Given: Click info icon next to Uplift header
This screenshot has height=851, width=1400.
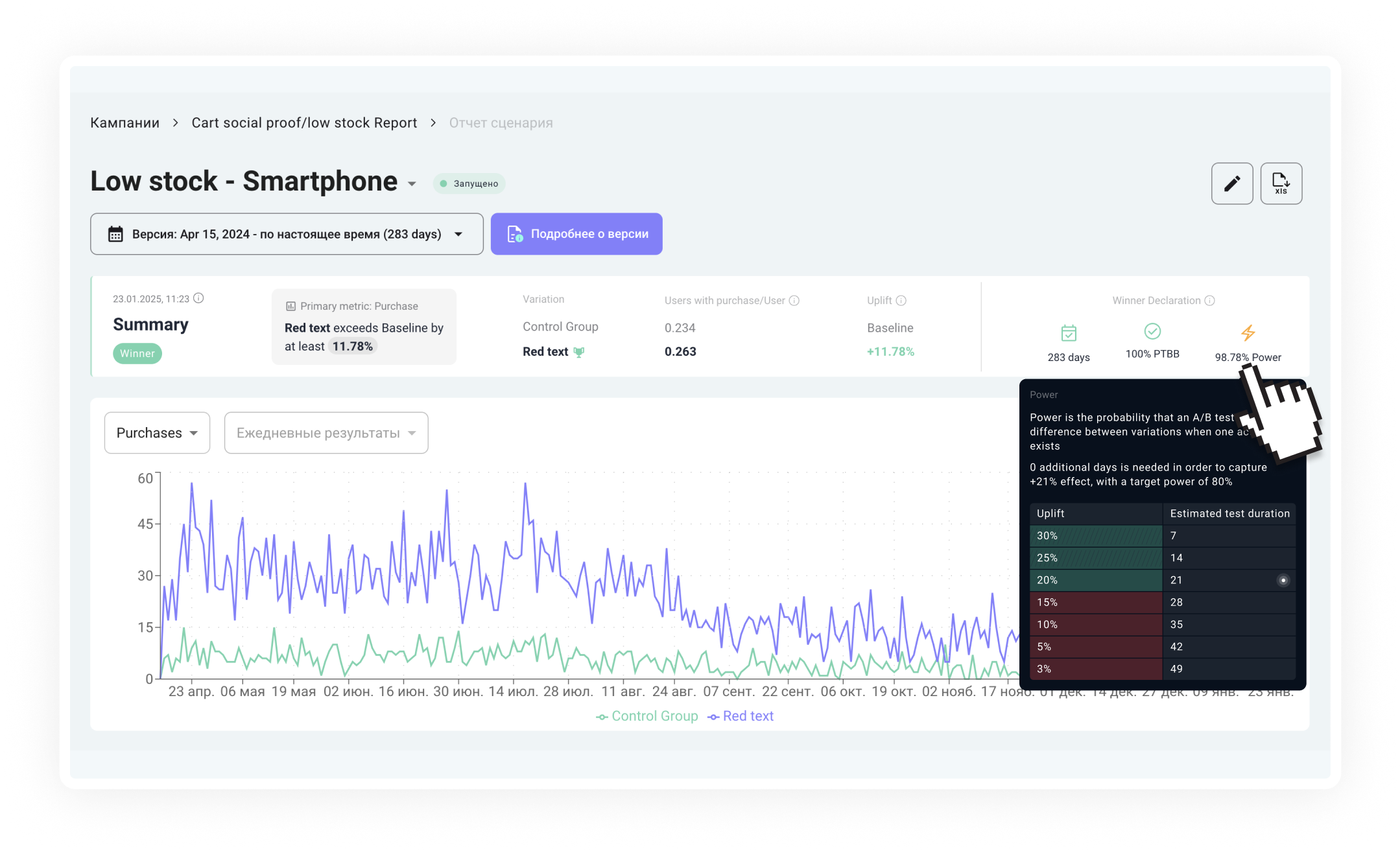Looking at the screenshot, I should (901, 301).
